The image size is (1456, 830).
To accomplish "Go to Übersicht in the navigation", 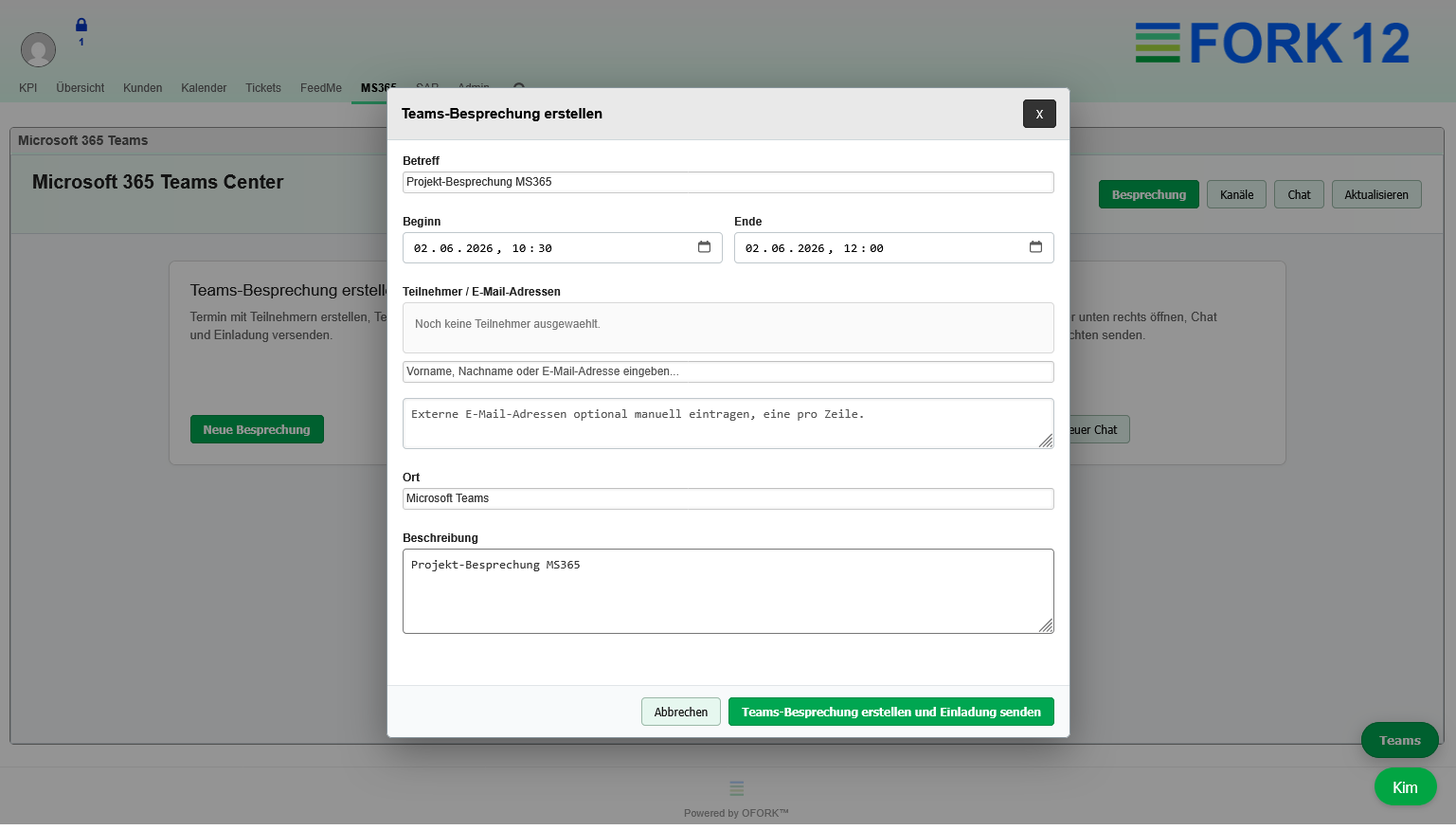I will (x=81, y=88).
